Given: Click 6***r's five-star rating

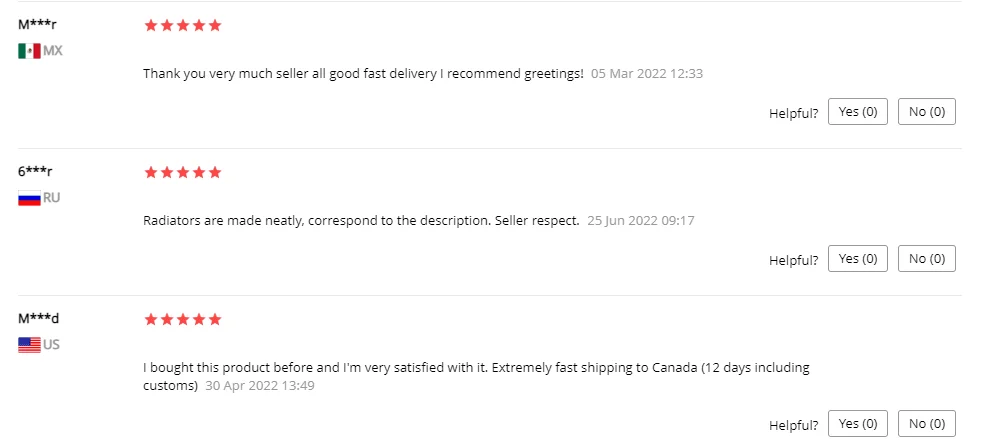Looking at the screenshot, I should [x=183, y=172].
